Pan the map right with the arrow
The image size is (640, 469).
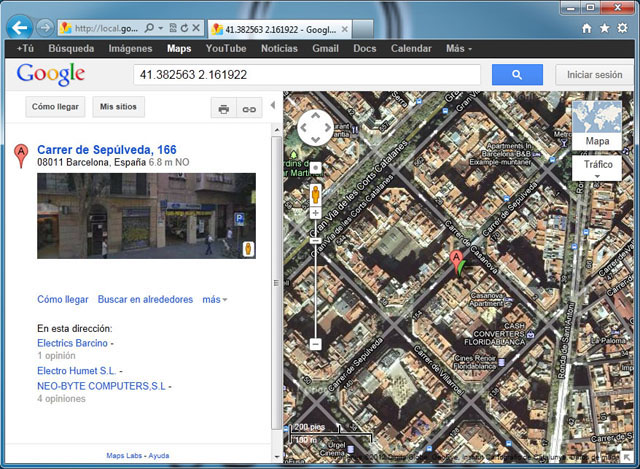[327, 127]
